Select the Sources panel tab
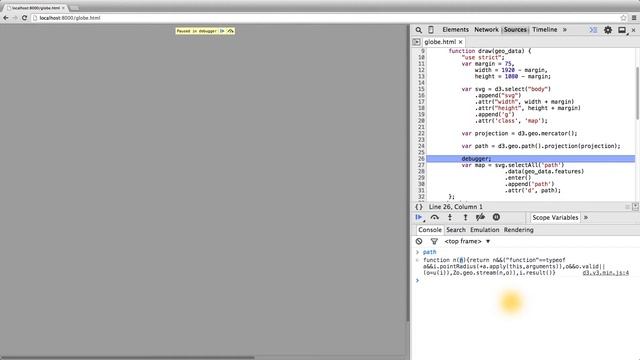The width and height of the screenshot is (640, 360). tap(515, 30)
